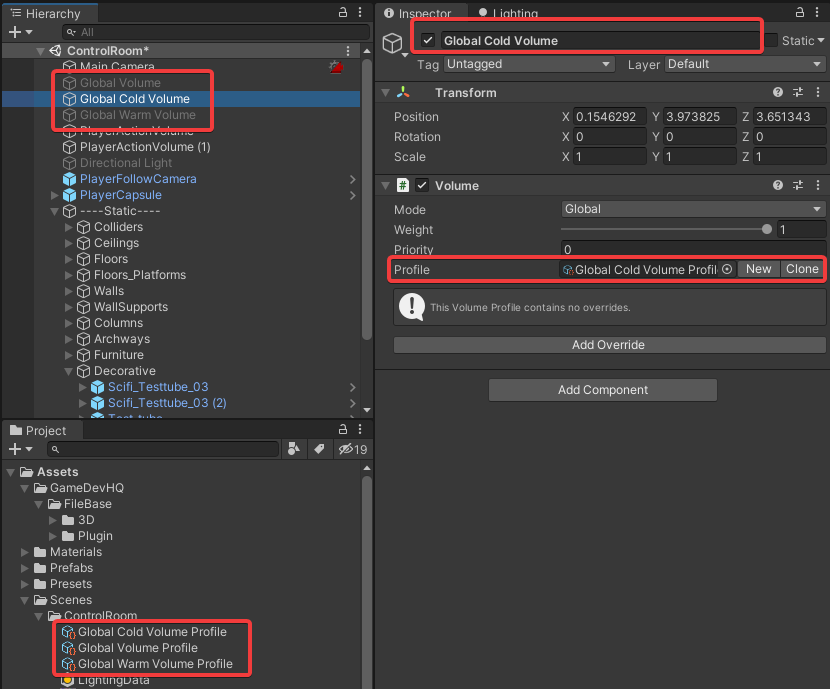Edit Scale Z value field
Image resolution: width=830 pixels, height=689 pixels.
789,157
